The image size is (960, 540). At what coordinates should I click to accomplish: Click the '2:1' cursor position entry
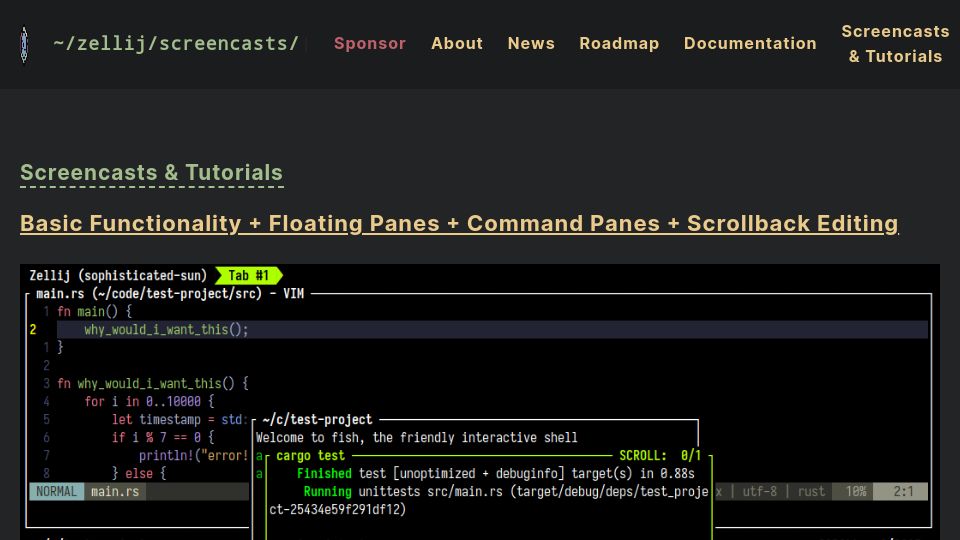point(903,492)
